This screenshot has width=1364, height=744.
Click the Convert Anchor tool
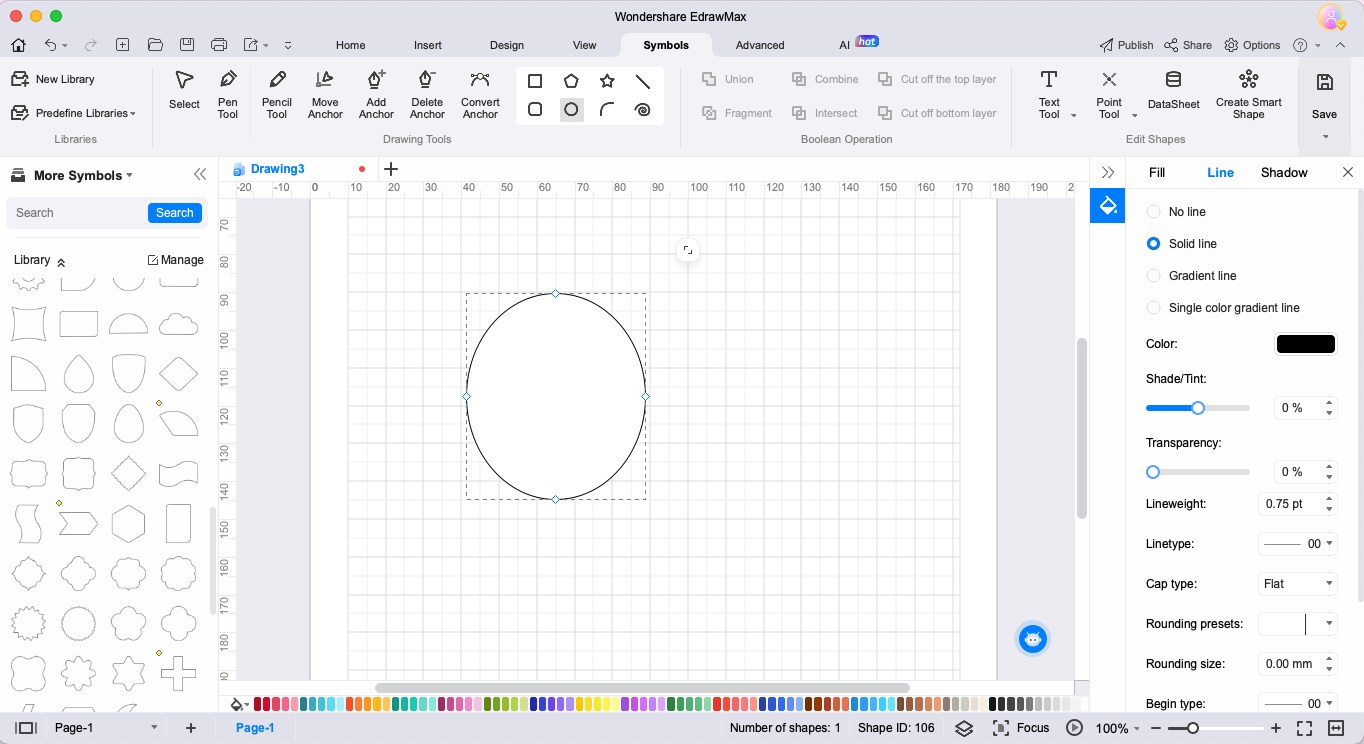pos(480,94)
